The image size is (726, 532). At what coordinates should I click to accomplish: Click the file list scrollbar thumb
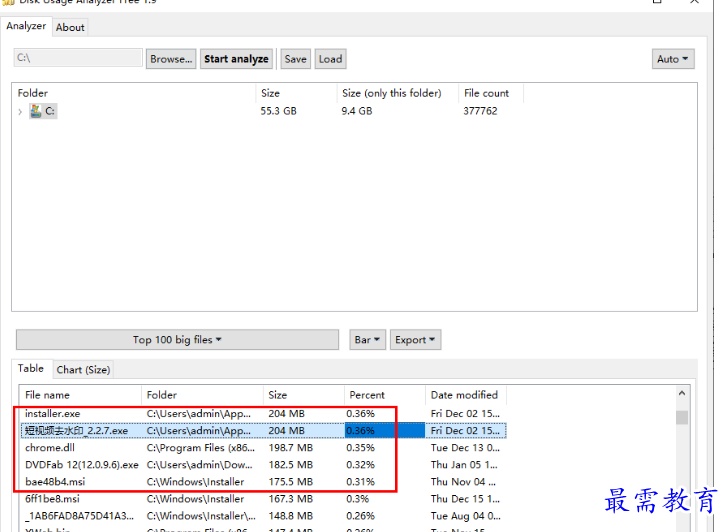682,417
